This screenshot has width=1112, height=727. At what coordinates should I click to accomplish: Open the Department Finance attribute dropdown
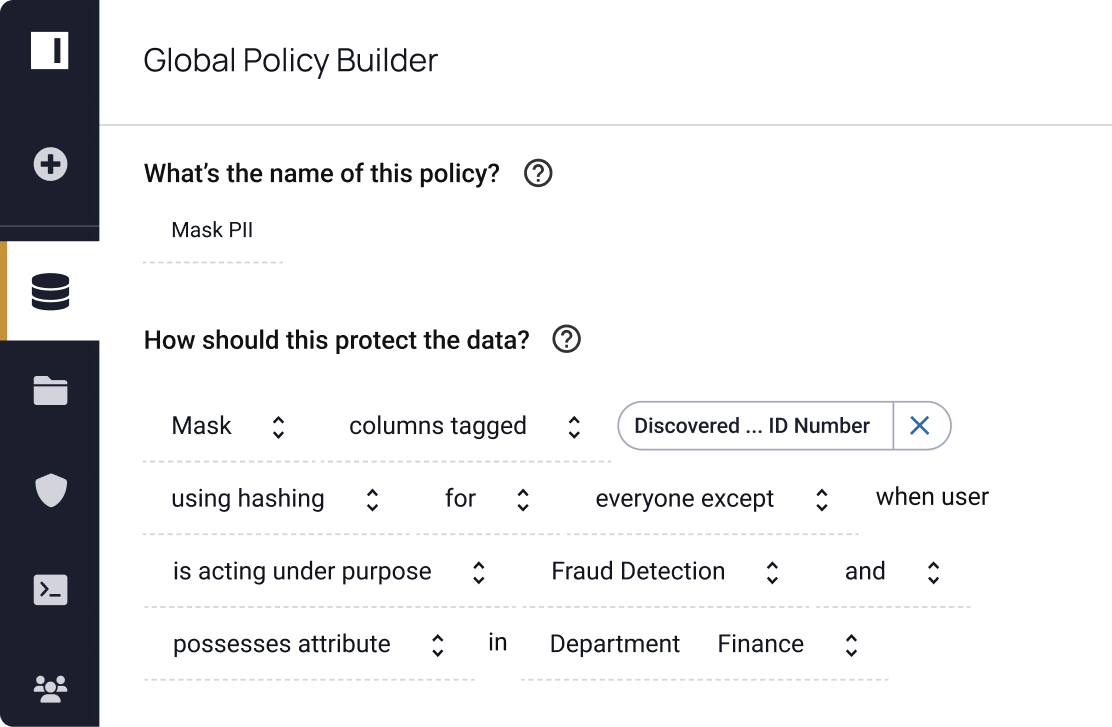click(850, 644)
